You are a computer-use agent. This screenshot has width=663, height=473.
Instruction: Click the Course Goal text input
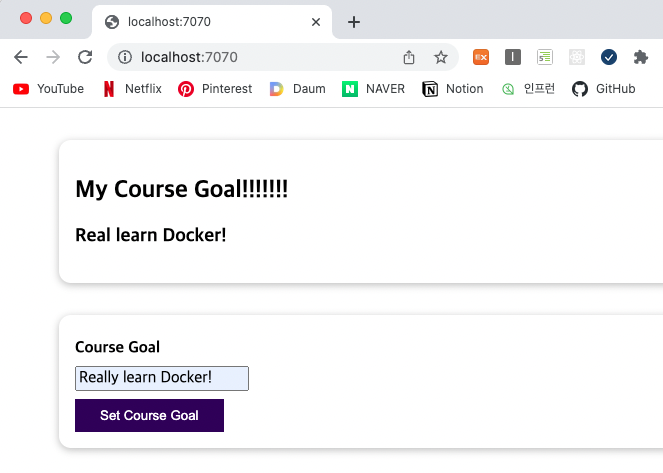tap(162, 378)
